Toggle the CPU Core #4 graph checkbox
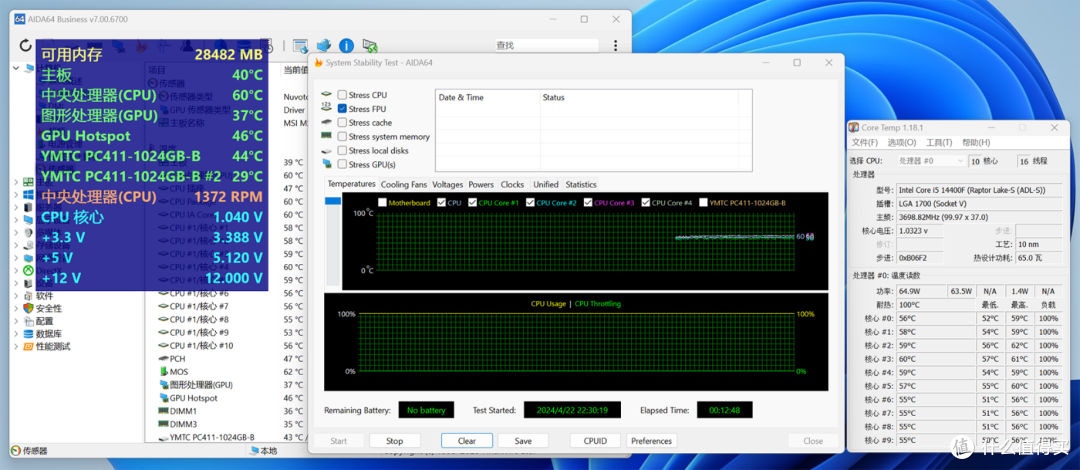Viewport: 1080px width, 470px height. 645,203
